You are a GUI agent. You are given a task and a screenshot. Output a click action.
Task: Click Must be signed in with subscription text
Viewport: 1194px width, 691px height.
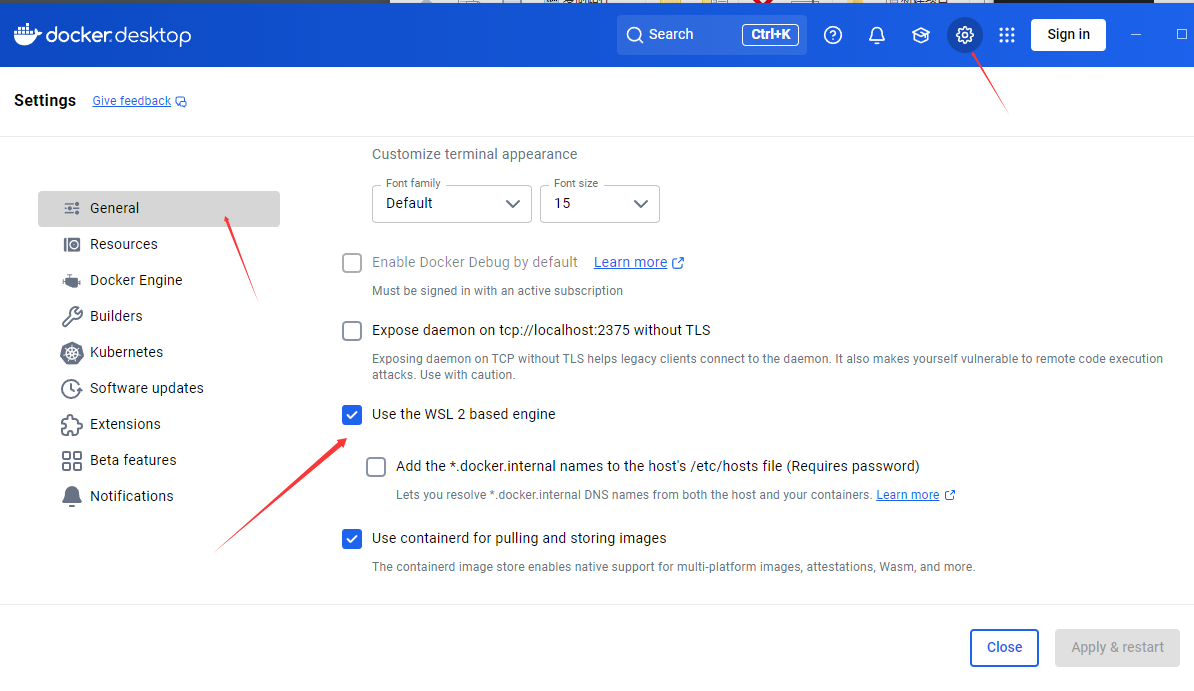497,291
